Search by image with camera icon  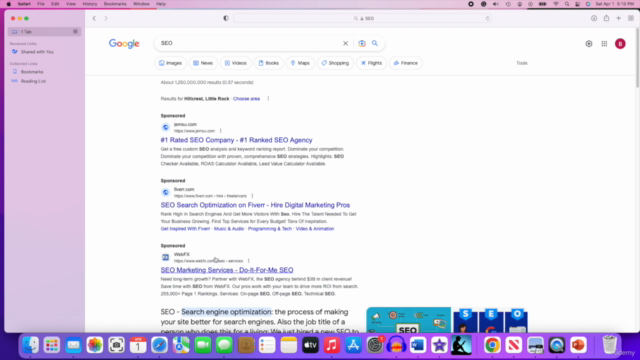362,43
